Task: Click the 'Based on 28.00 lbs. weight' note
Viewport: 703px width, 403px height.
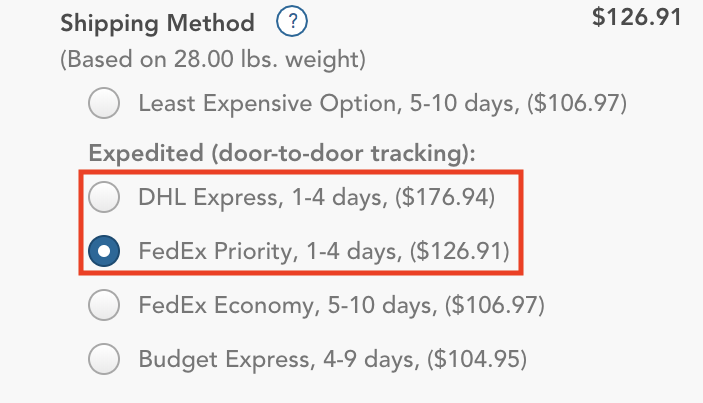Action: 213,59
